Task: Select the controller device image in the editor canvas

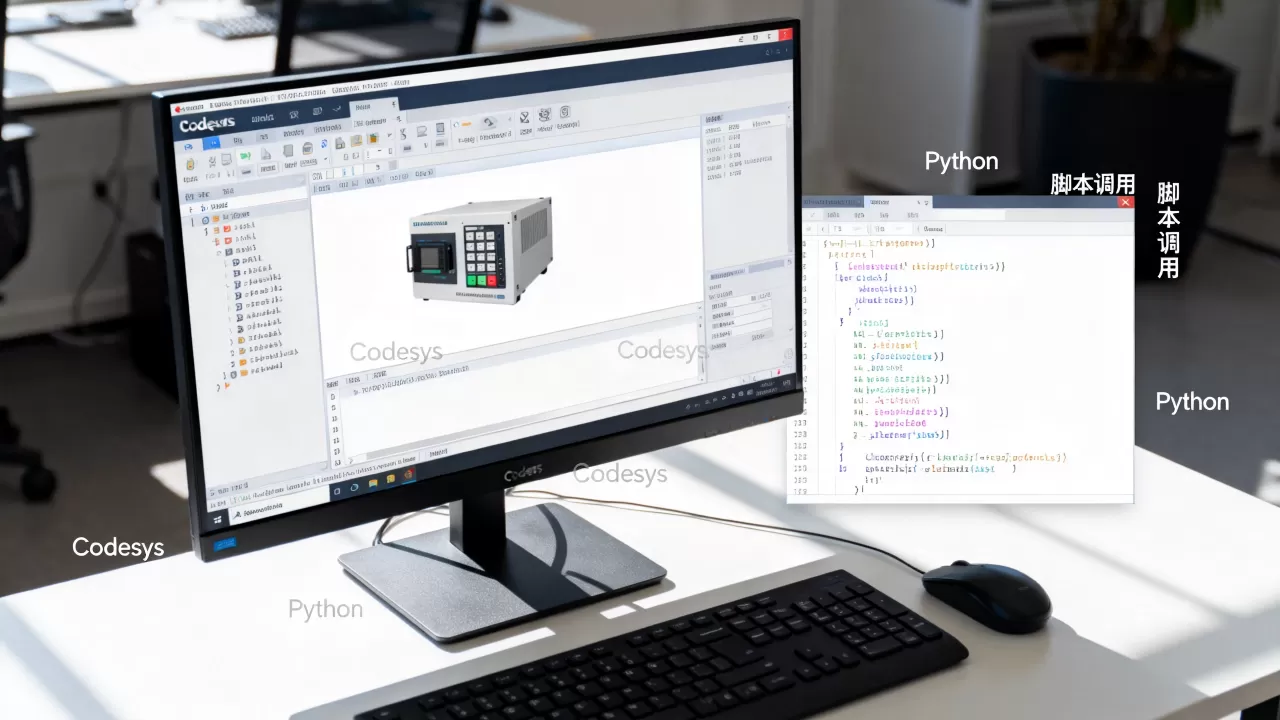Action: click(480, 250)
